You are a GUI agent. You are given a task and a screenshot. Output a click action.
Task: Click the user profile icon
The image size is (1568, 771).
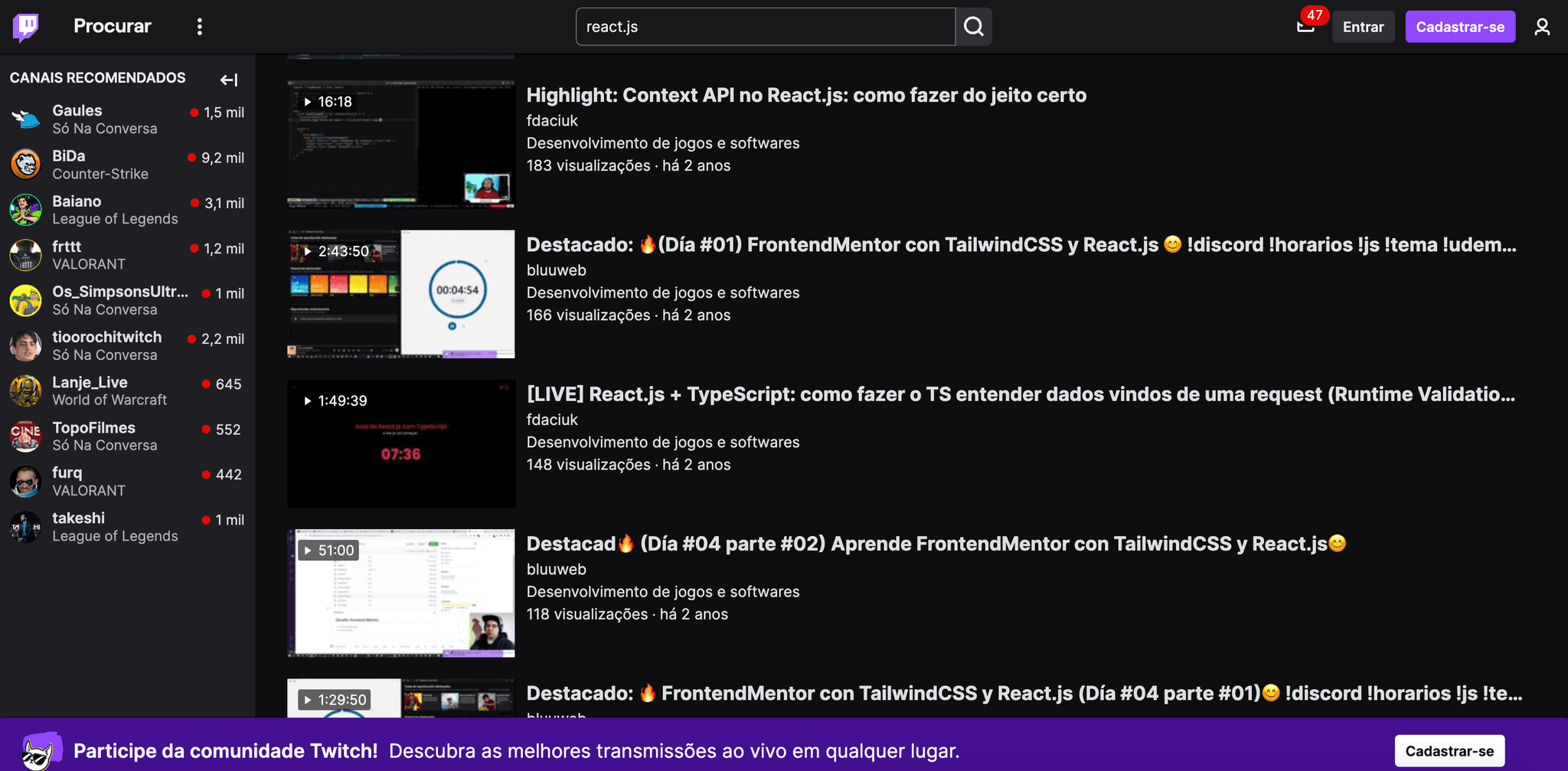tap(1542, 27)
